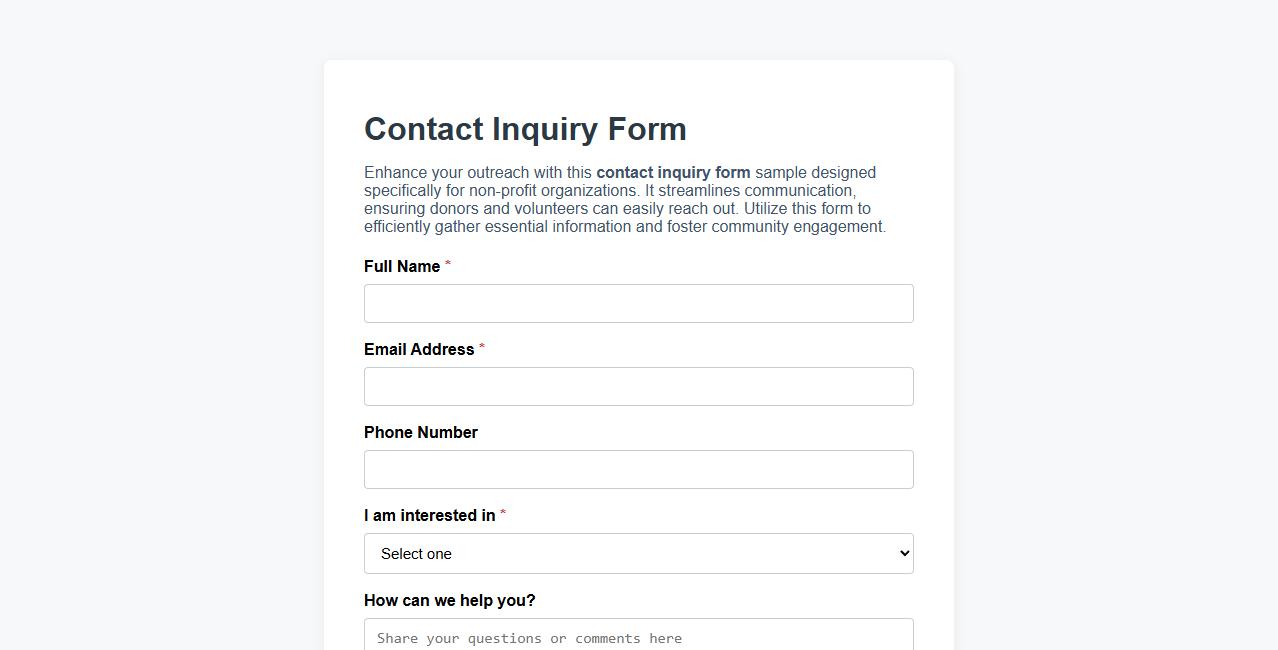Viewport: 1278px width, 650px height.
Task: Click the Email Address label
Action: click(x=419, y=349)
